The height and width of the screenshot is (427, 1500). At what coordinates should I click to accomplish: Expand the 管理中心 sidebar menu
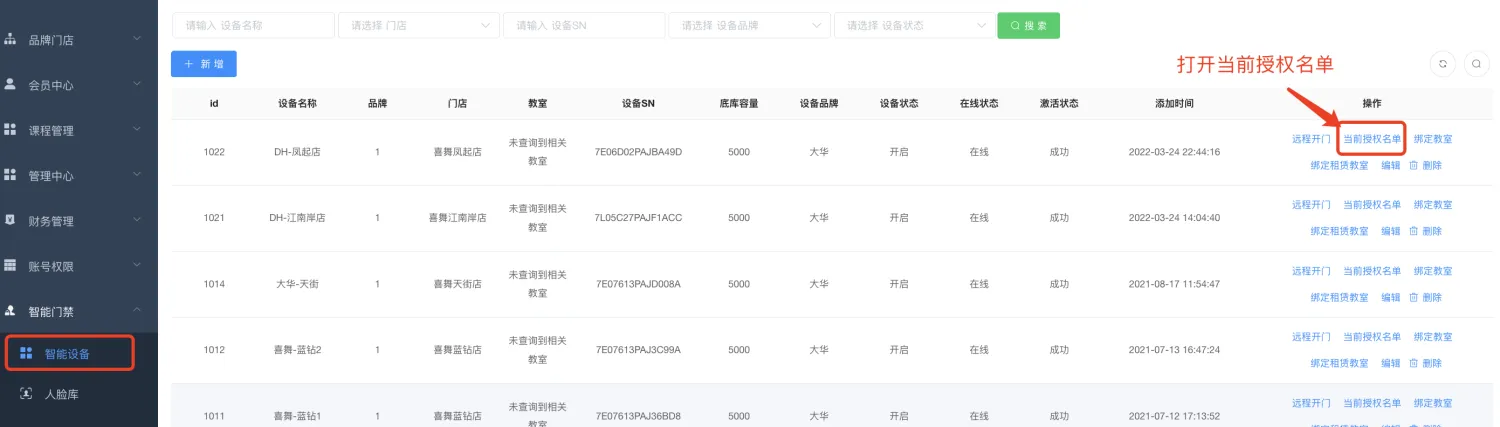137,176
